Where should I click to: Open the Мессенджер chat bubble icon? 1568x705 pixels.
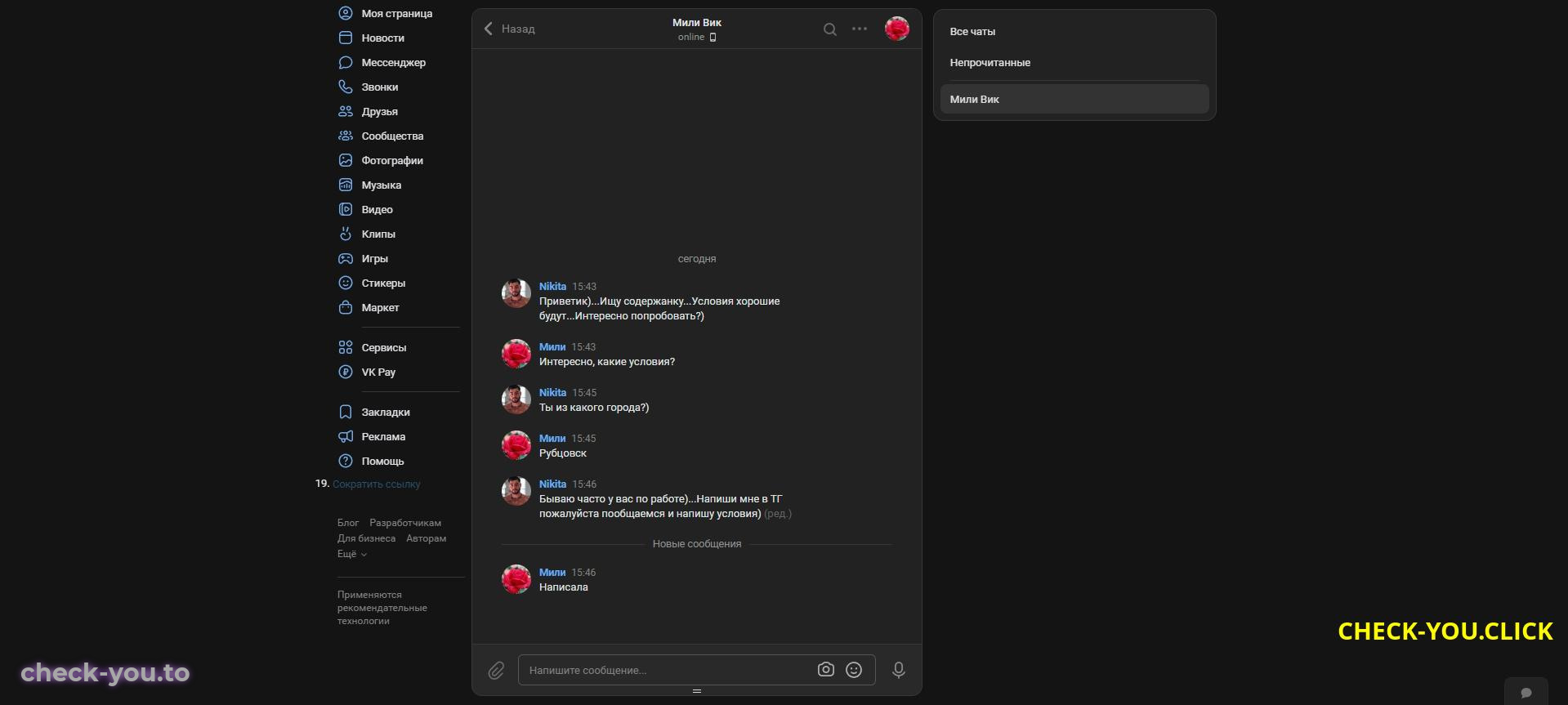346,62
